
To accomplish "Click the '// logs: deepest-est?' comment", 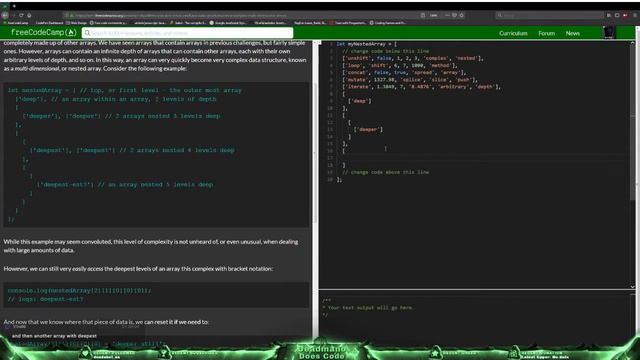I will click(45, 299).
